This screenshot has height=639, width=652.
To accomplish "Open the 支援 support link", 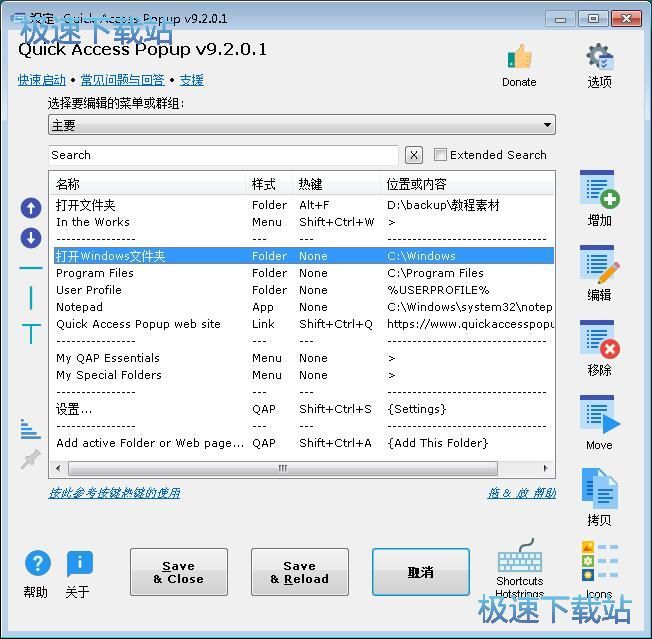I will point(192,80).
